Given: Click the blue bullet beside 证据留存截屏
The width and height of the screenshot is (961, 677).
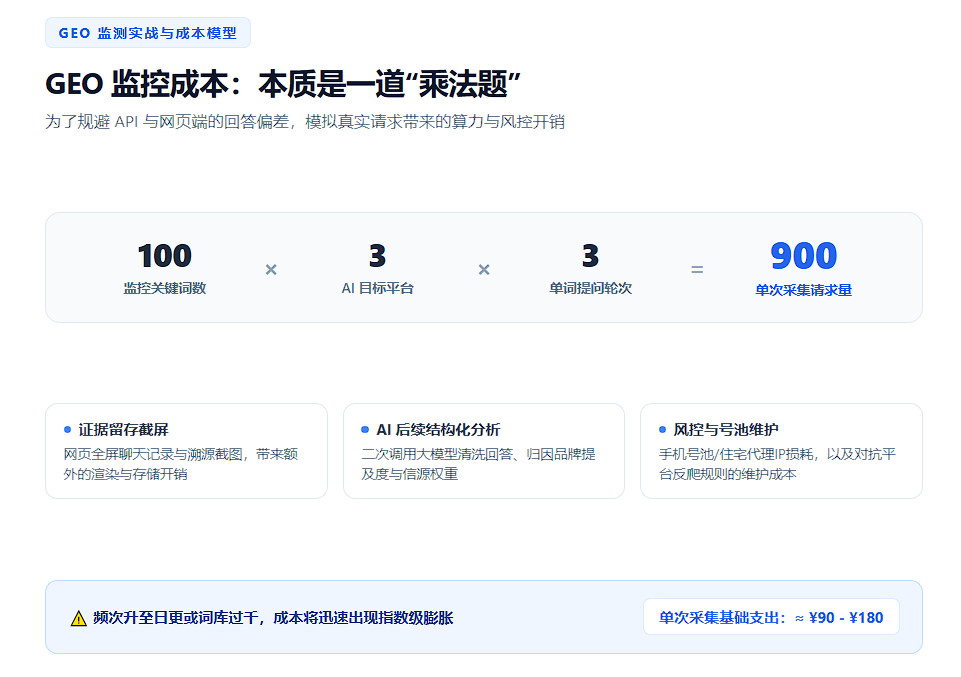Looking at the screenshot, I should [x=67, y=429].
